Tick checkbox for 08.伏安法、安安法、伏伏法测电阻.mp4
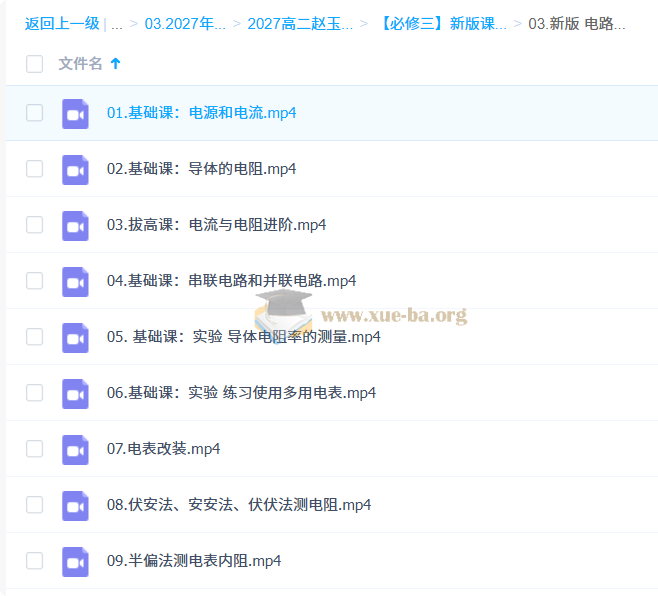Screen dimensions: 658x596 (34, 505)
